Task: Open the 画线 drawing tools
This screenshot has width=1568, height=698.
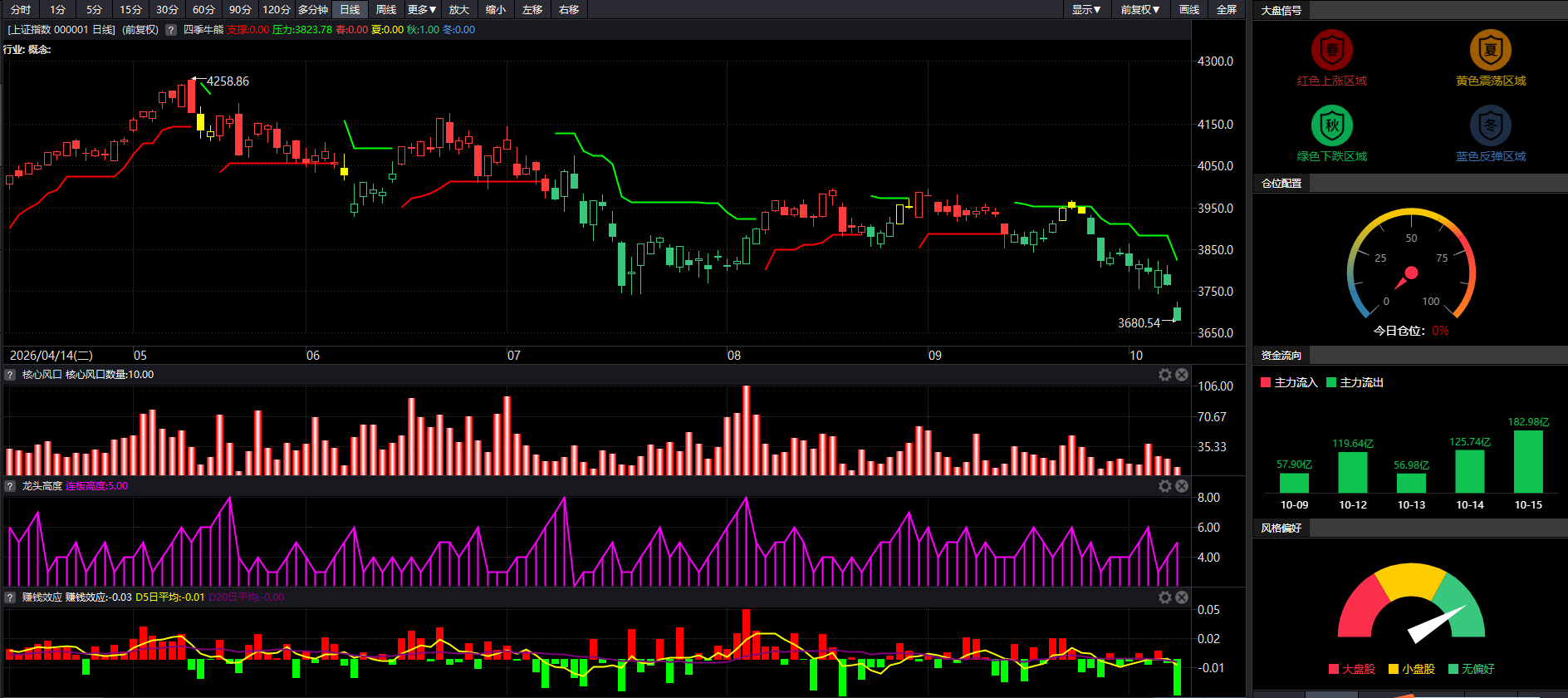Action: [1189, 9]
